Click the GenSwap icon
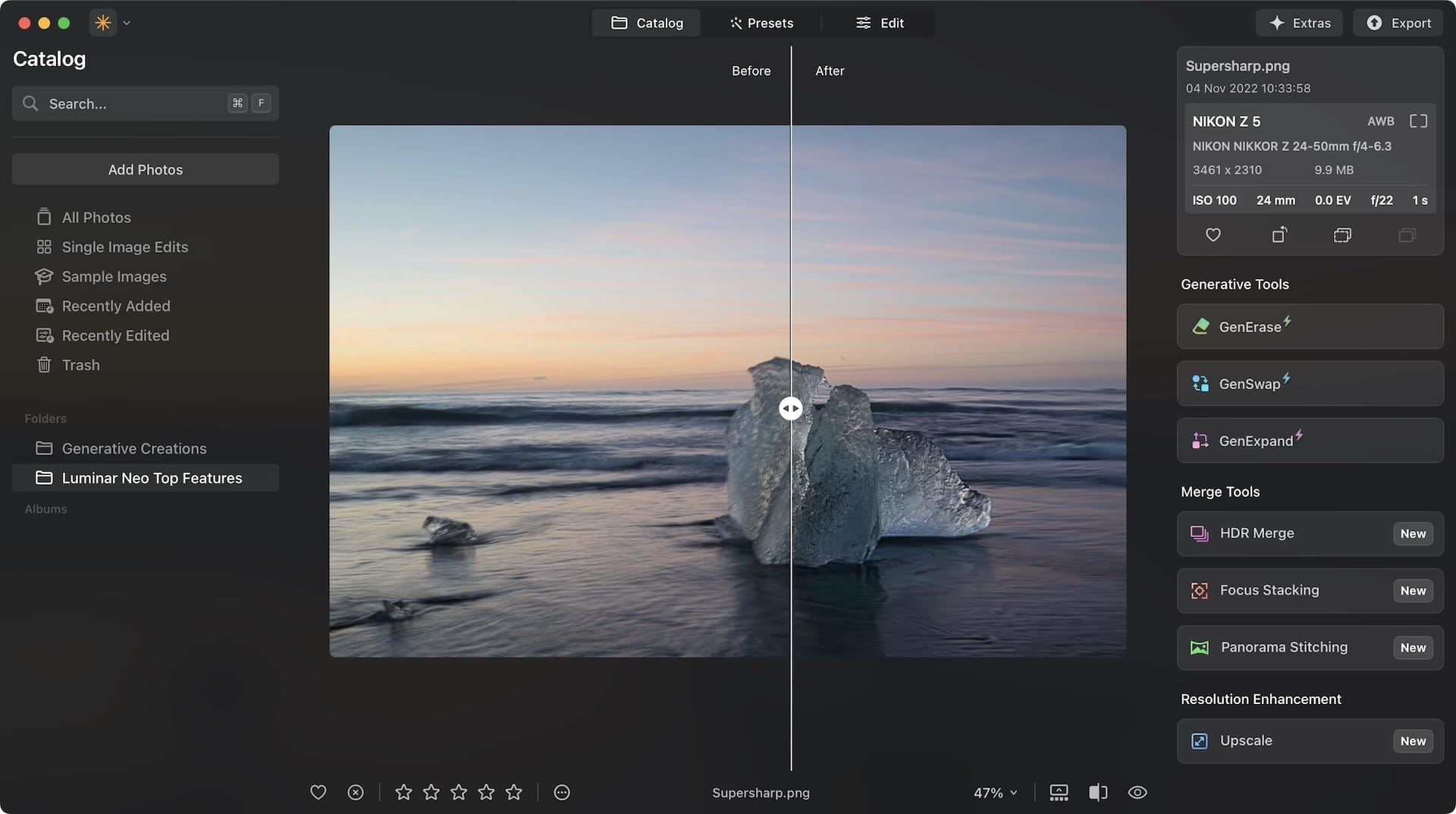Image resolution: width=1456 pixels, height=814 pixels. (1200, 384)
